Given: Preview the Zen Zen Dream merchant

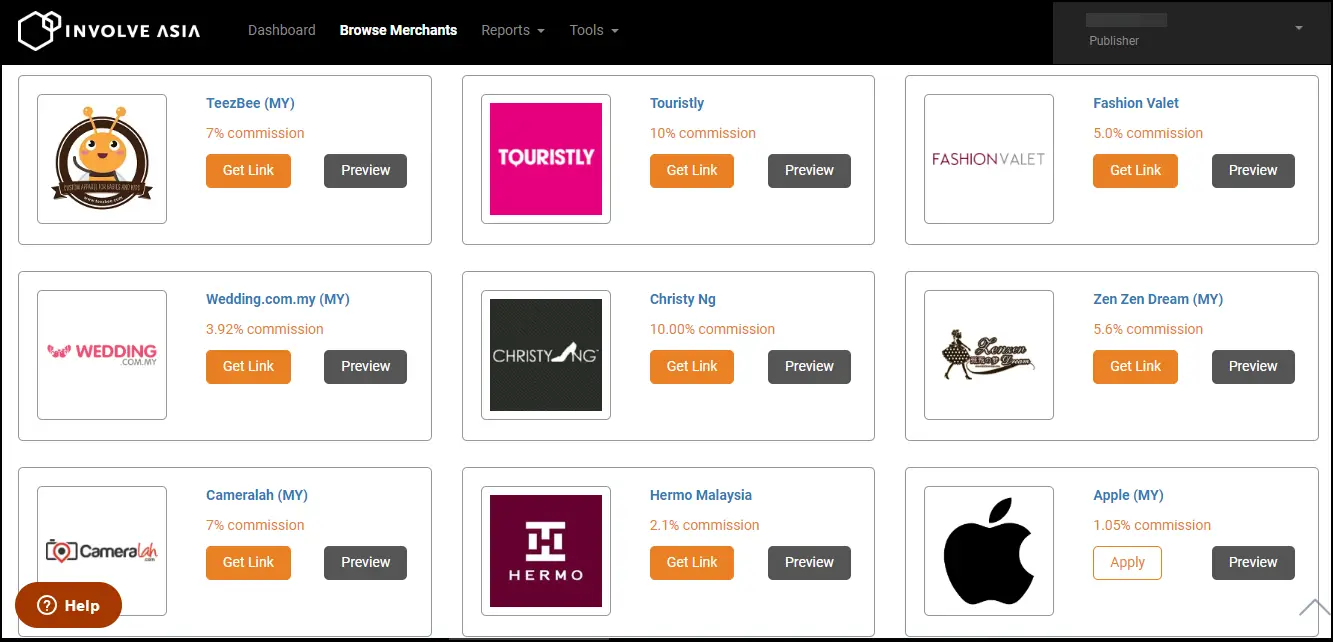Looking at the screenshot, I should point(1253,366).
